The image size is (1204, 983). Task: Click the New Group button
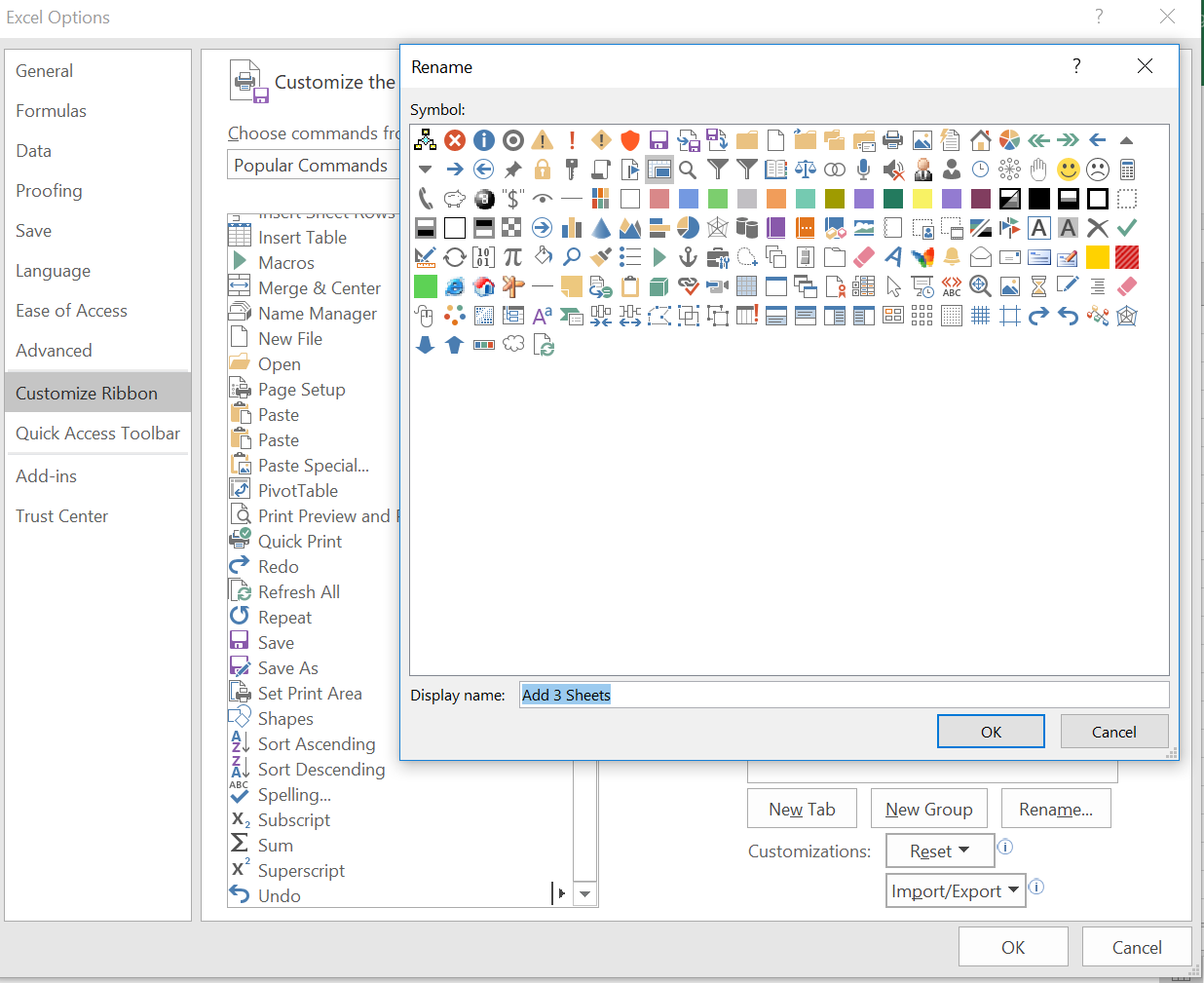(928, 808)
